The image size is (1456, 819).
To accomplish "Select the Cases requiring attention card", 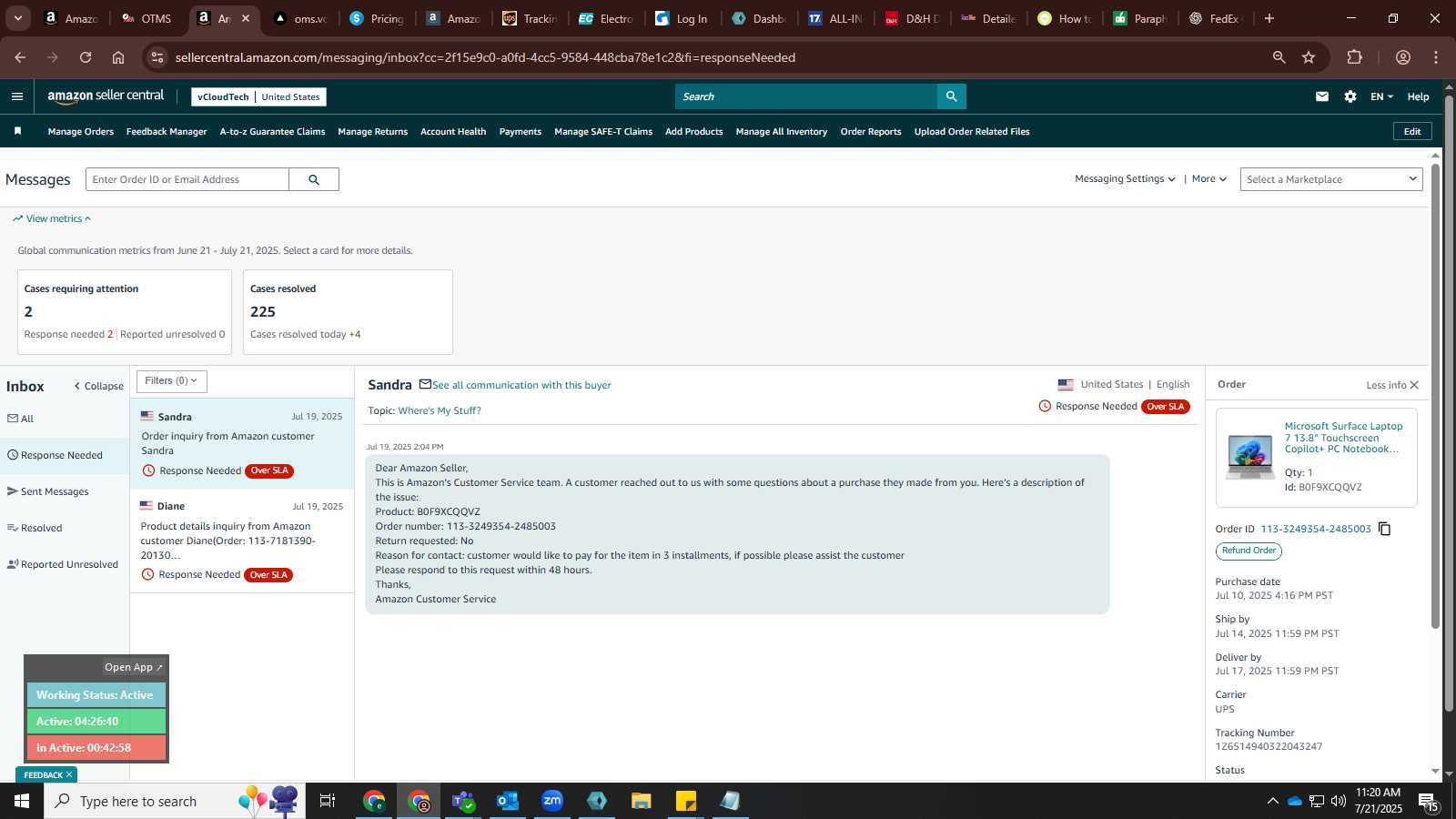I will click(x=125, y=312).
